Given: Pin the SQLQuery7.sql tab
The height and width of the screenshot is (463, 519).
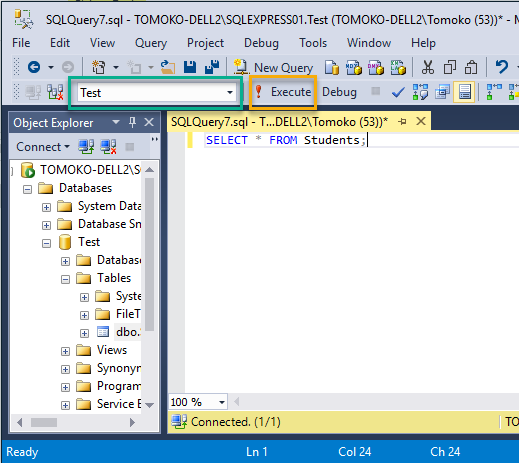Looking at the screenshot, I should coord(402,122).
